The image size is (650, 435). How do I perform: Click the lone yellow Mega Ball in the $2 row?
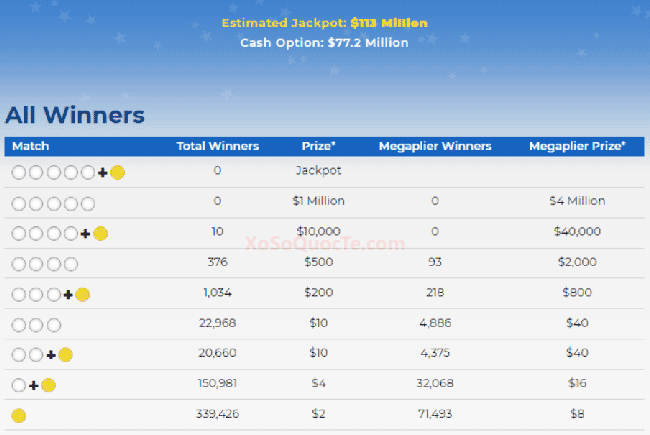pyautogui.click(x=18, y=416)
